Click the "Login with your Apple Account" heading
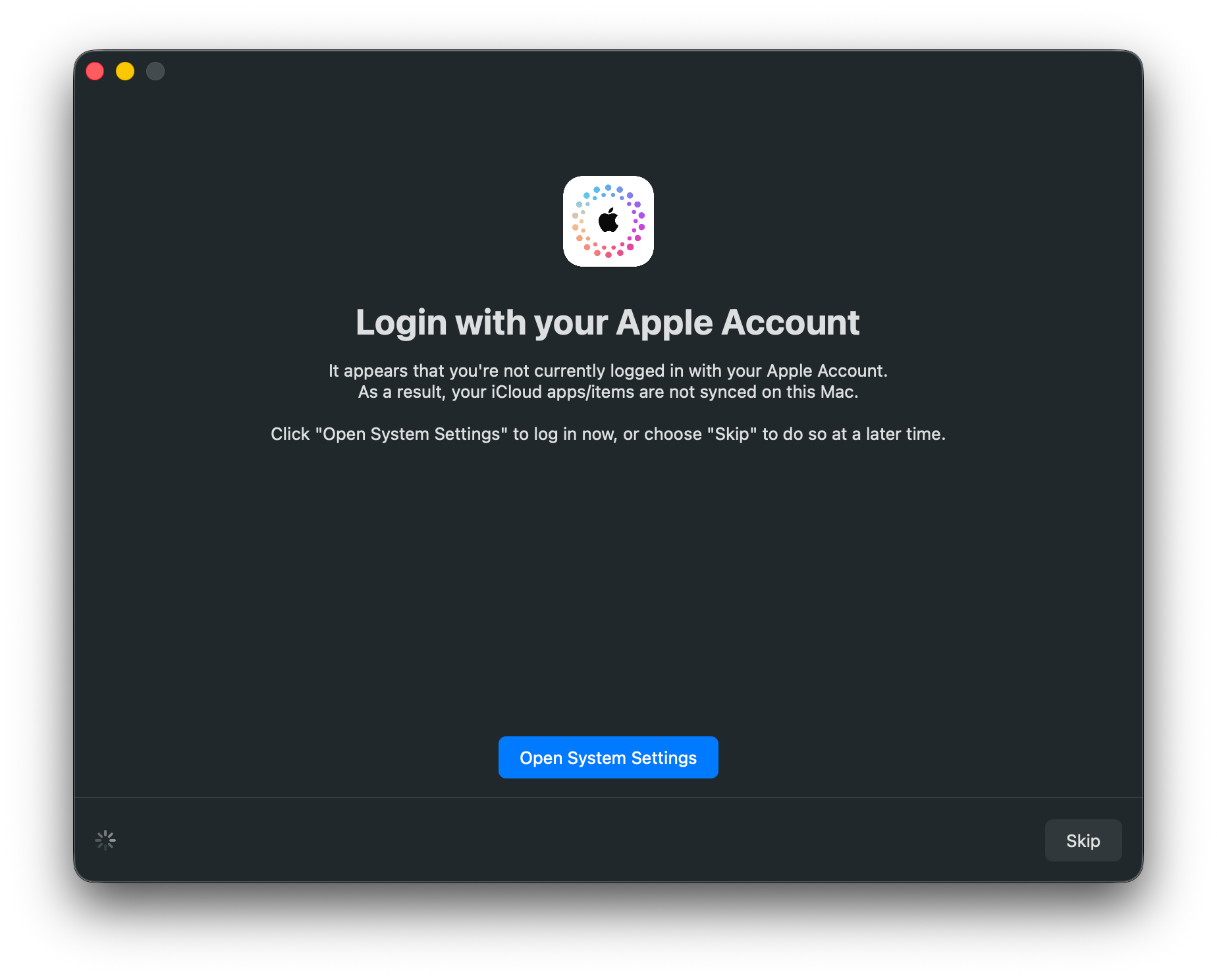1217x980 pixels. [607, 323]
